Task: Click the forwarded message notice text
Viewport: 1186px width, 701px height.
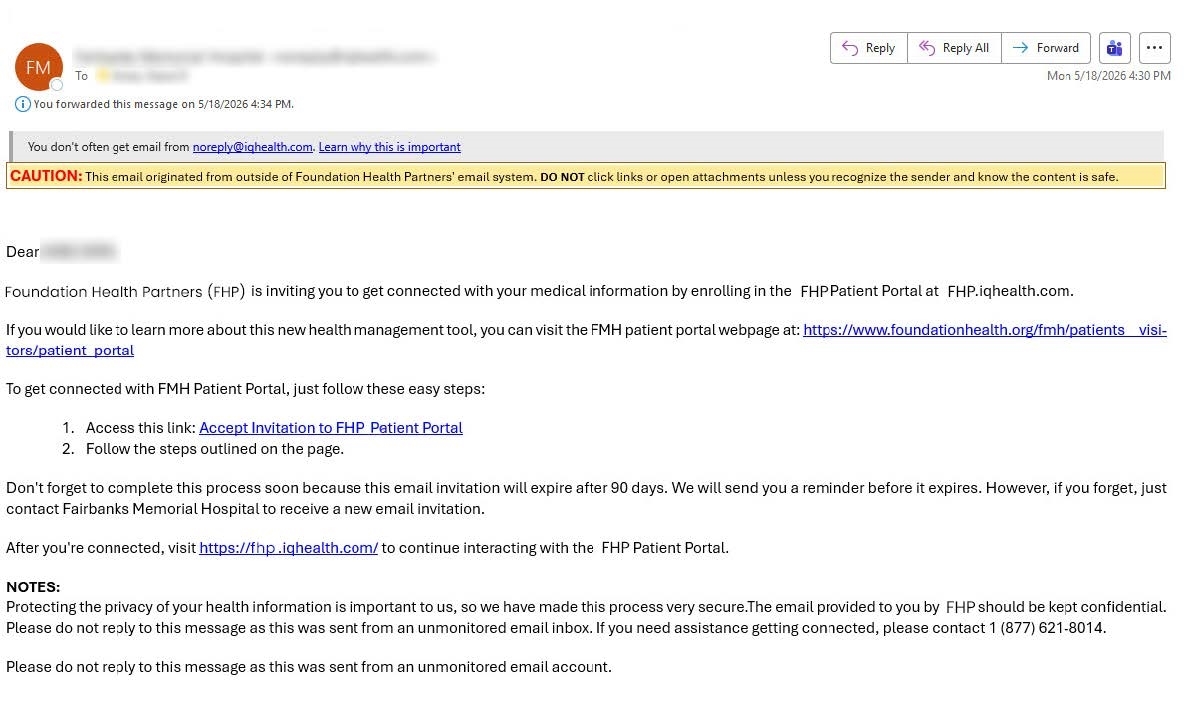Action: [163, 104]
